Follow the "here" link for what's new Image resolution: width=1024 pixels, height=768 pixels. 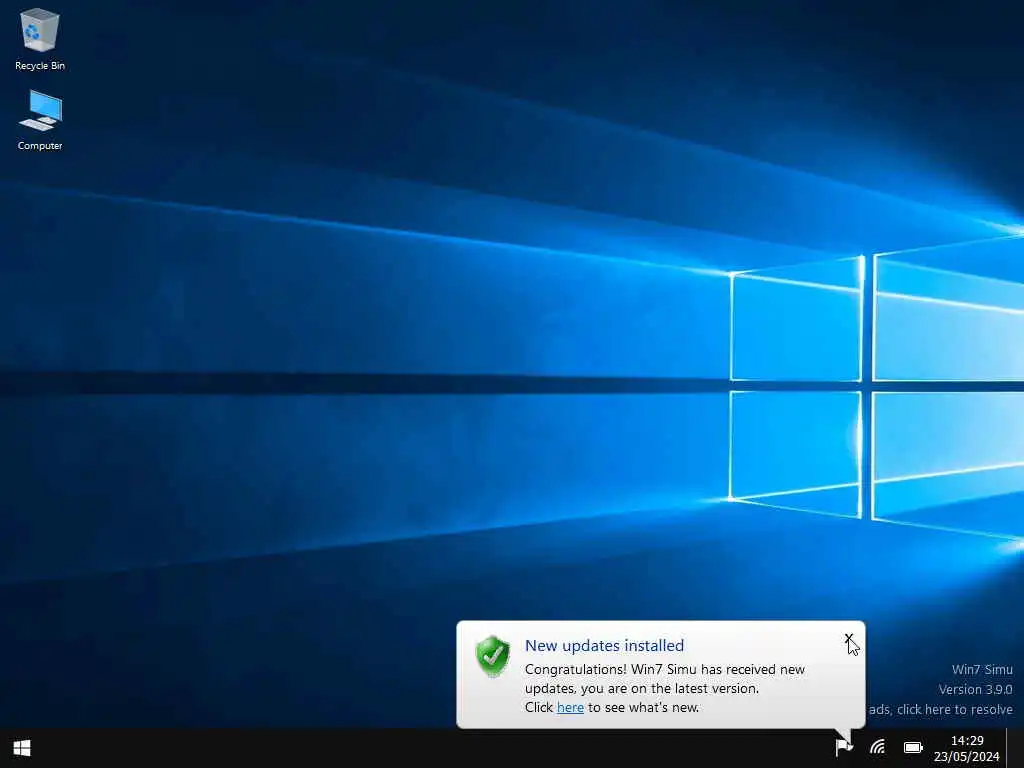point(570,707)
